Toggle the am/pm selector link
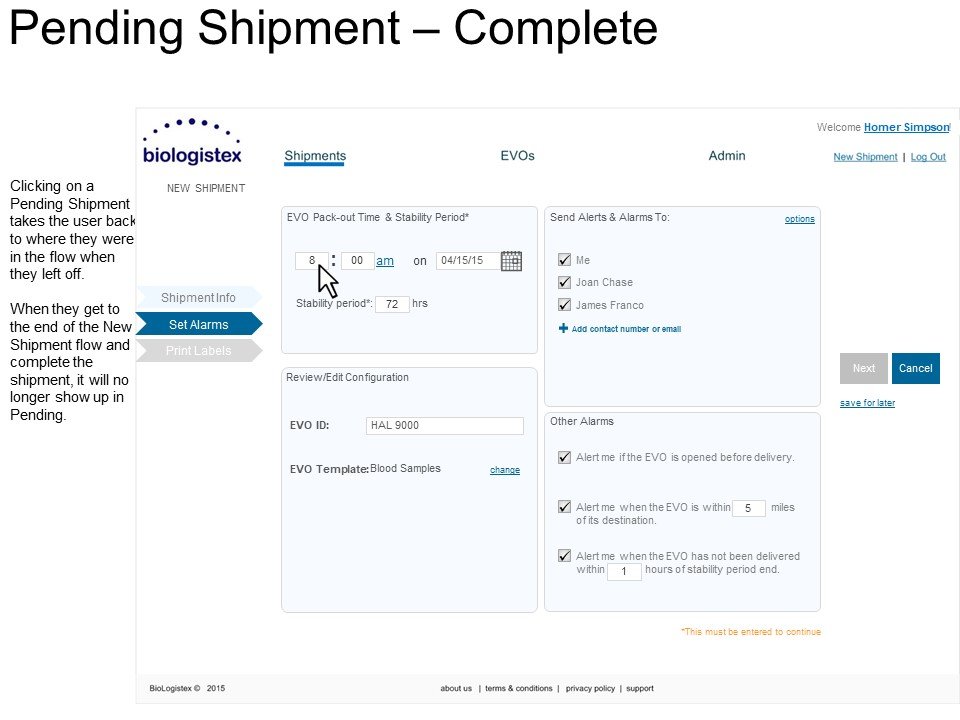Viewport: 960px width, 720px height. [384, 261]
